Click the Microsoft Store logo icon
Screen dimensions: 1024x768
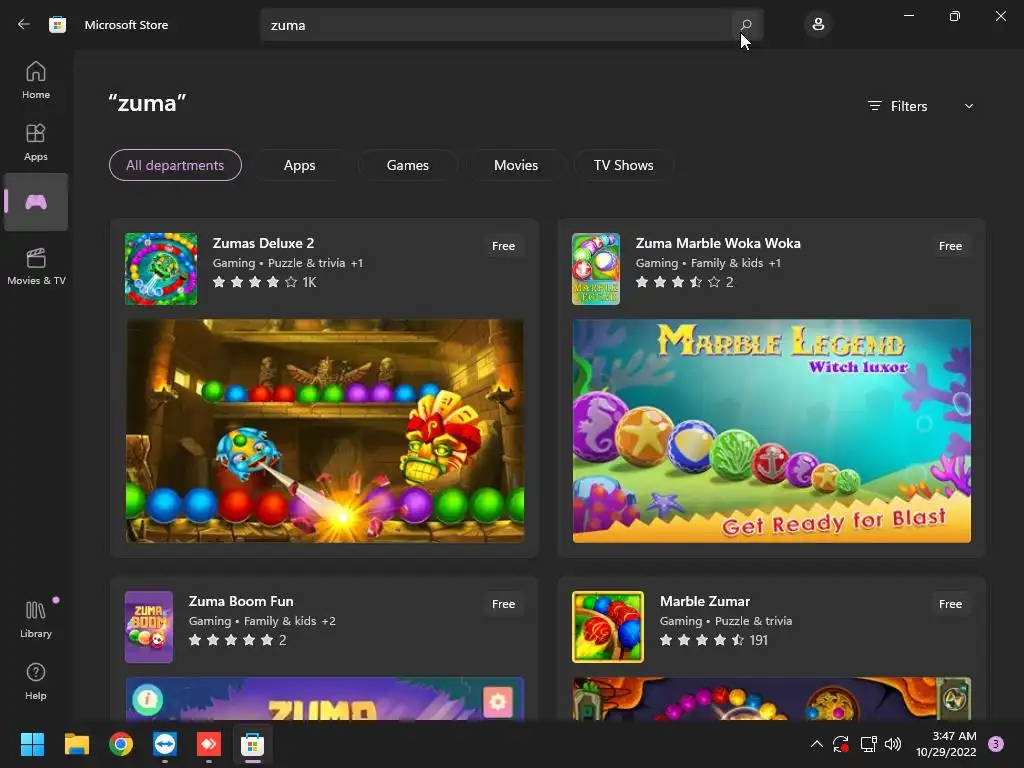[x=57, y=25]
